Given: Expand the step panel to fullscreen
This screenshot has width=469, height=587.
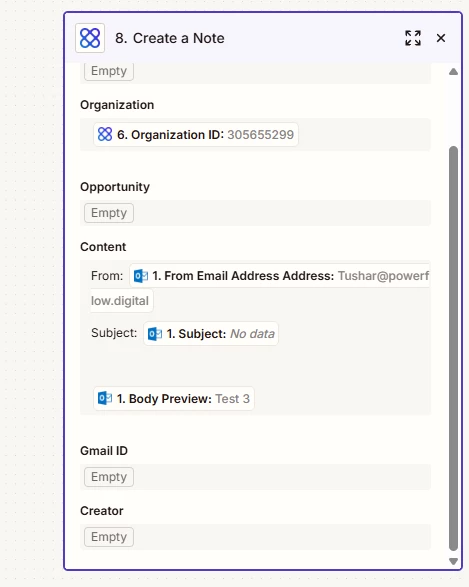Looking at the screenshot, I should point(413,38).
